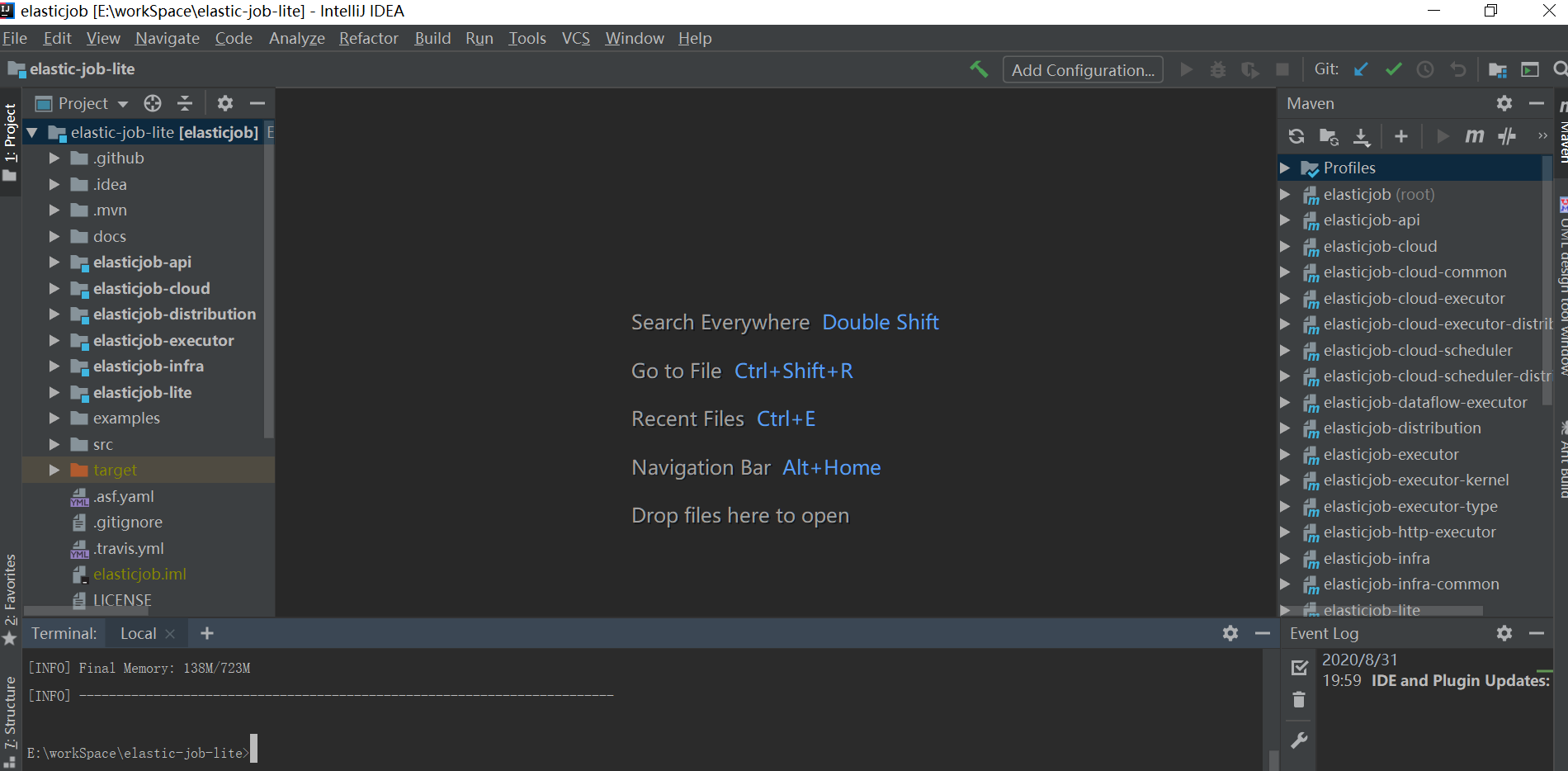Click Git Rollback undo arrow
The height and width of the screenshot is (771, 1568).
coord(1458,69)
